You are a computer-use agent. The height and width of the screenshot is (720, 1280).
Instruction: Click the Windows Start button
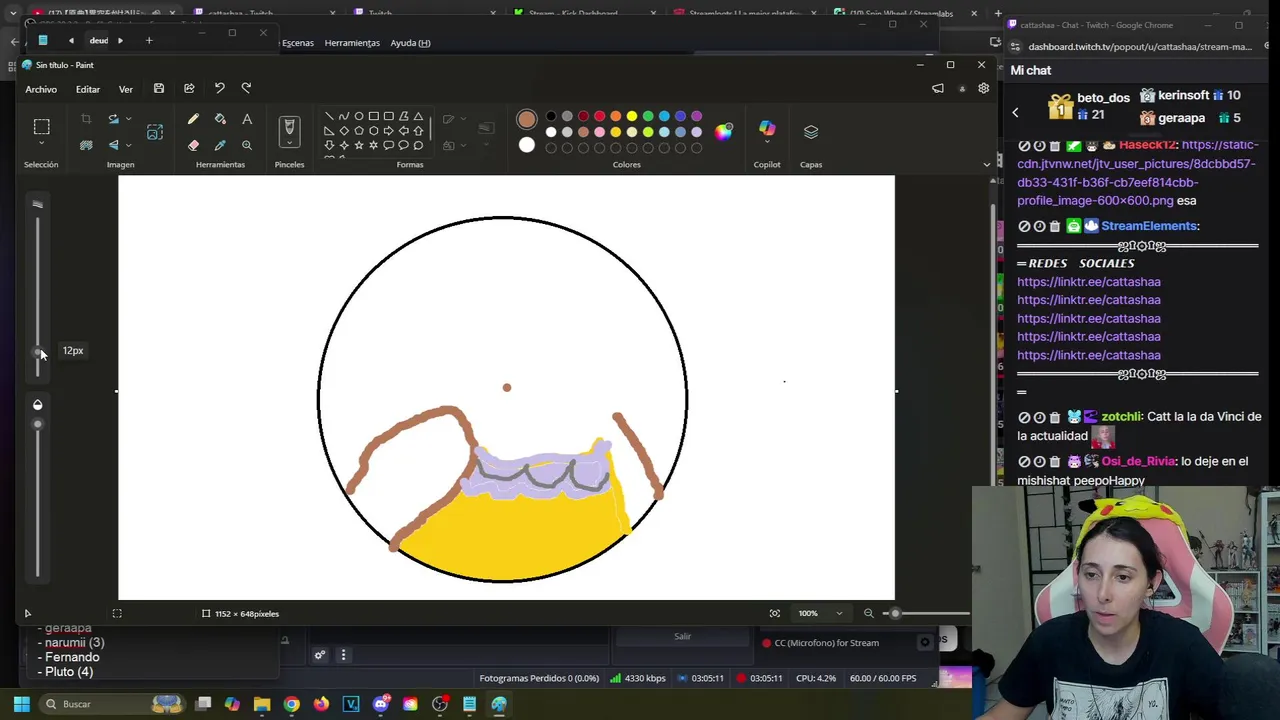tap(21, 704)
